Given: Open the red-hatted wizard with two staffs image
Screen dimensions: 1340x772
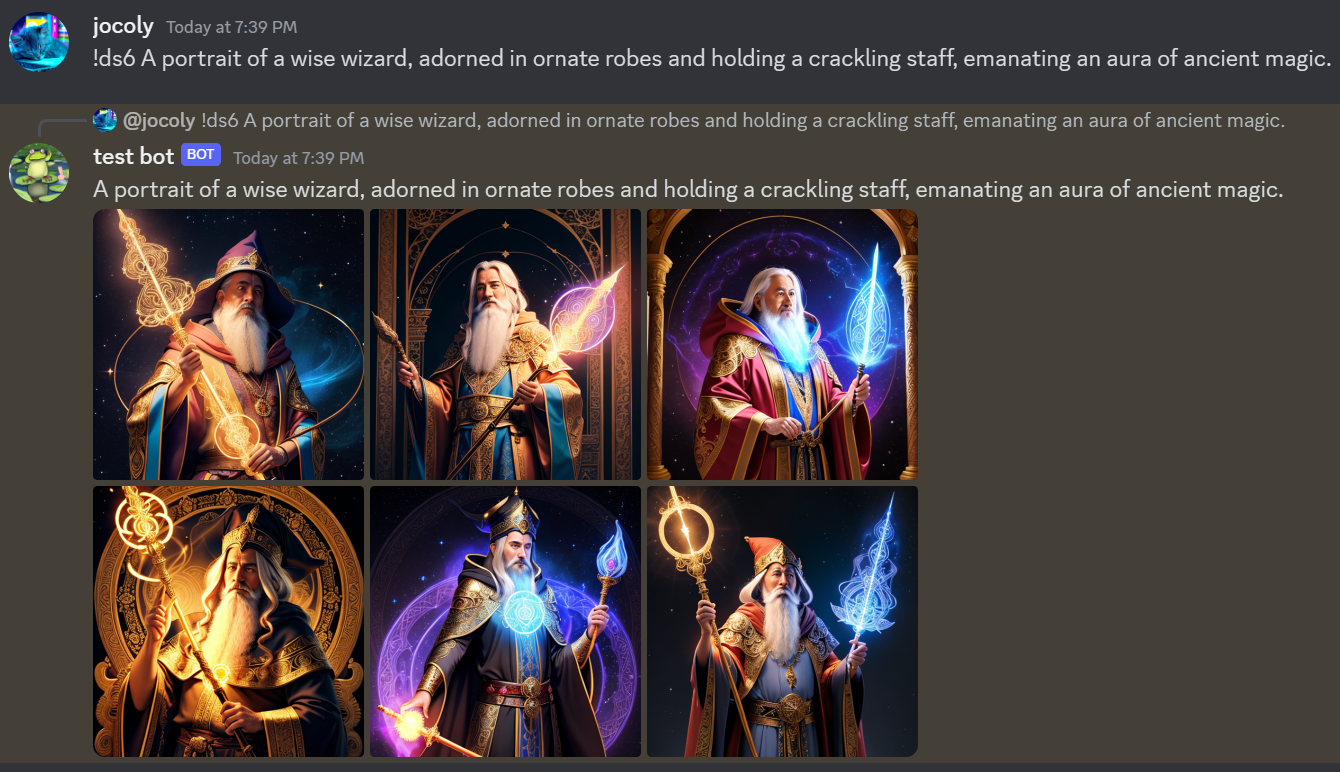Looking at the screenshot, I should tap(782, 621).
